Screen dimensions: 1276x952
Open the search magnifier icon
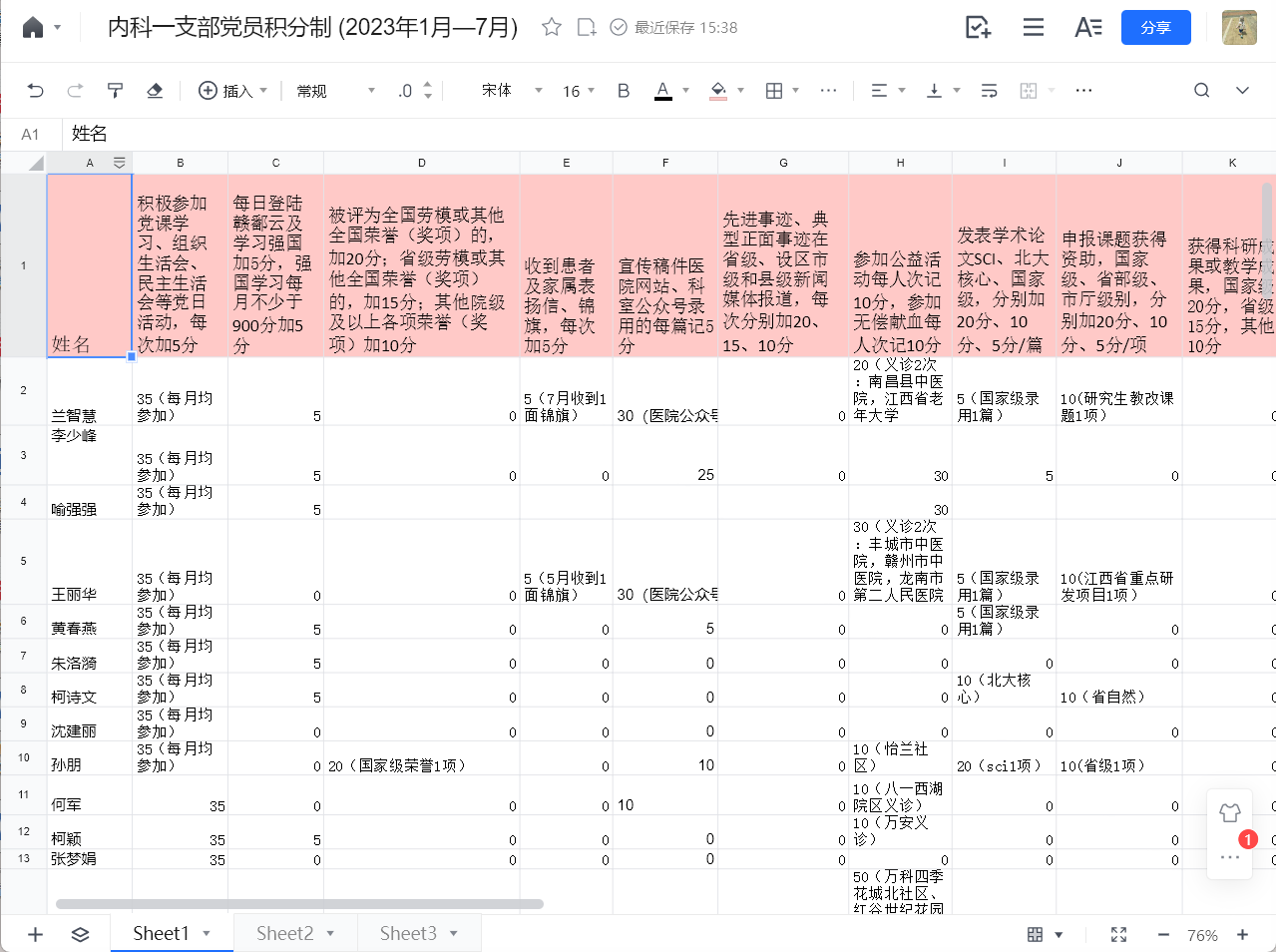(1201, 91)
